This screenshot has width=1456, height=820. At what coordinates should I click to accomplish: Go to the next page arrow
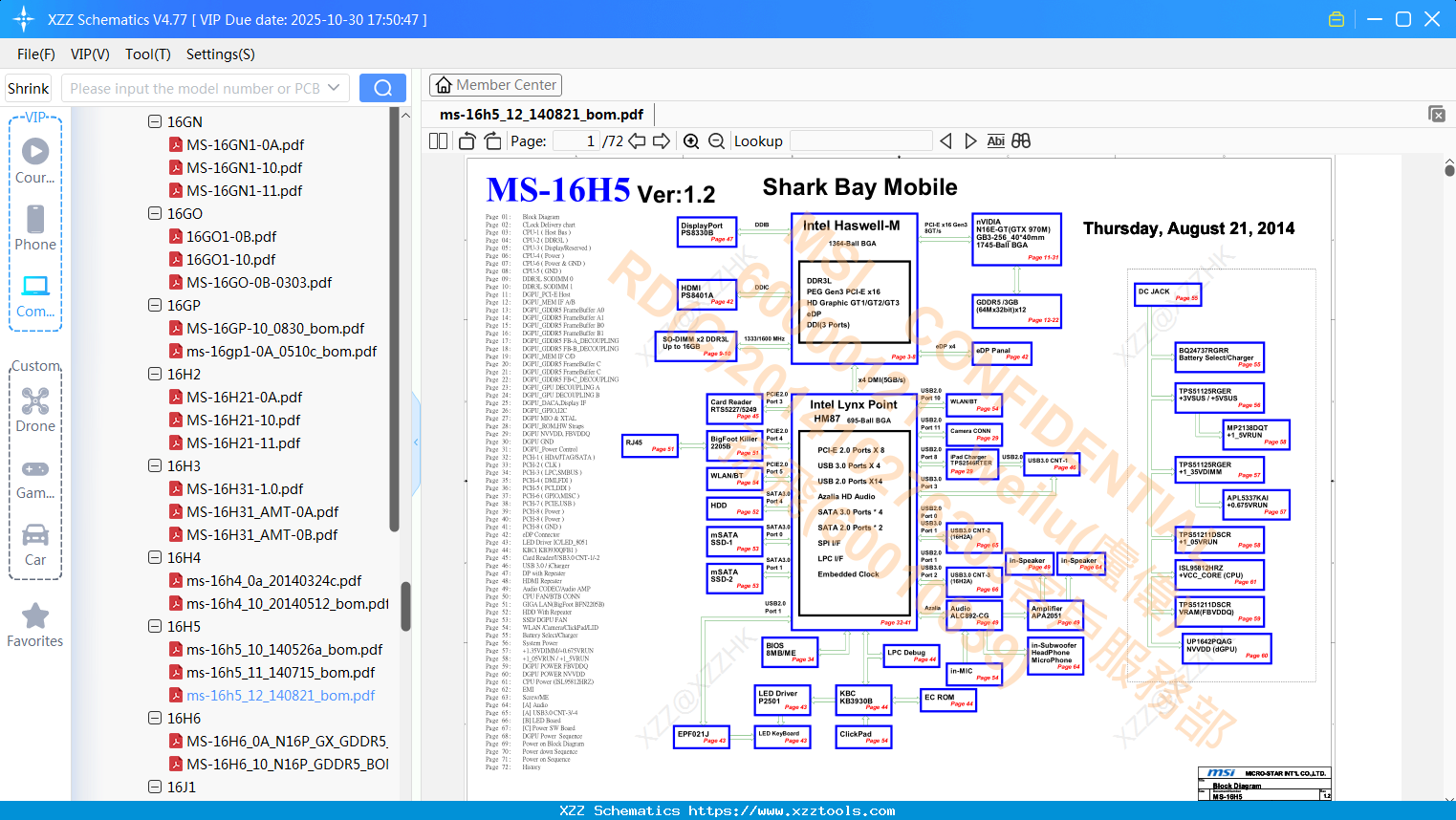(x=662, y=141)
